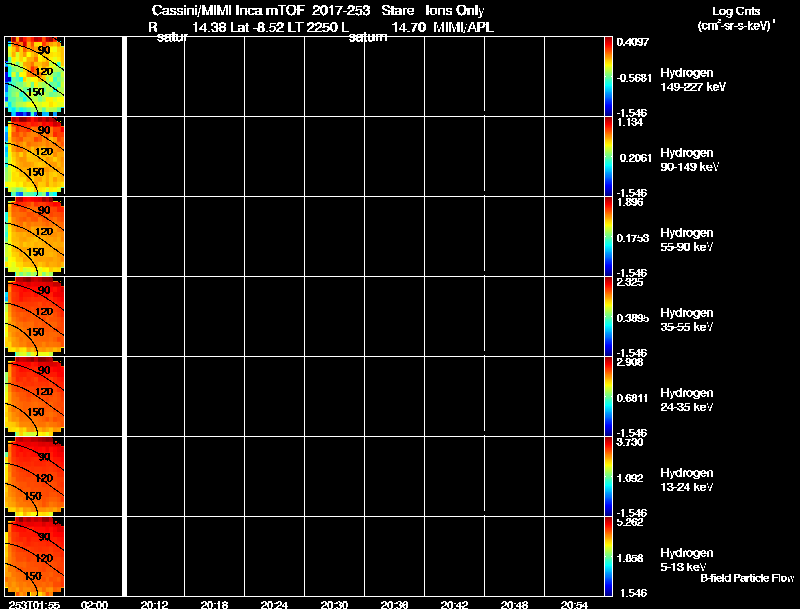Click the 20:30 time axis label
The image size is (800, 609).
pyautogui.click(x=334, y=604)
